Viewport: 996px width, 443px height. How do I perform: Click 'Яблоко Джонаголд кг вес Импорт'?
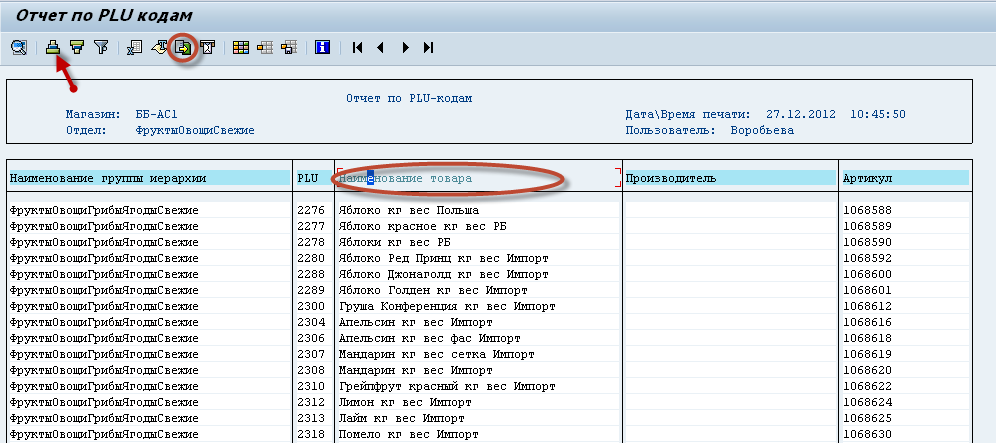(443, 275)
